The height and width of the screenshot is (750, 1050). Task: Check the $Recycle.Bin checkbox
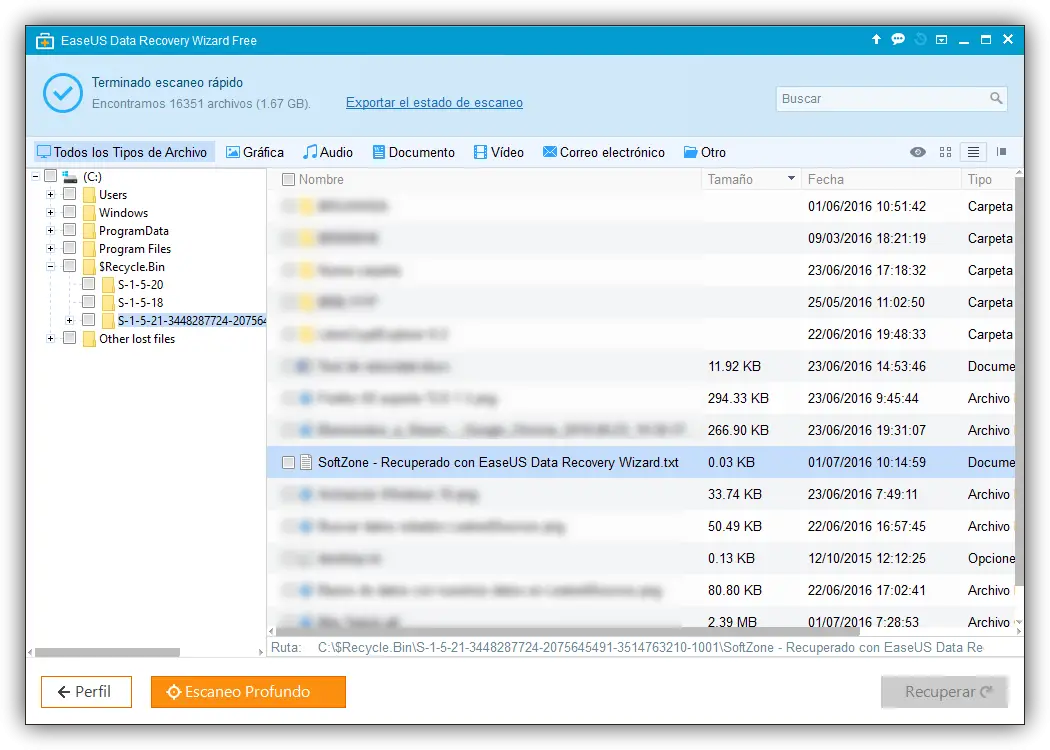[x=69, y=267]
